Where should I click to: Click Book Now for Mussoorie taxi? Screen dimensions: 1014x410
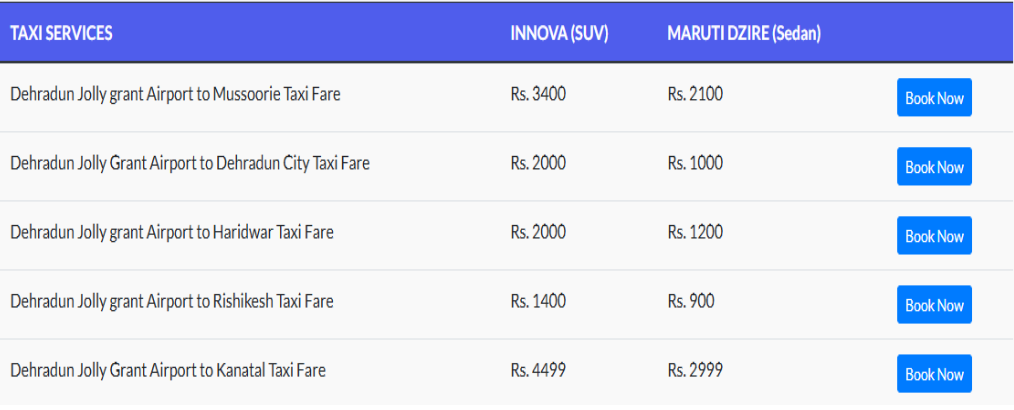[x=934, y=98]
